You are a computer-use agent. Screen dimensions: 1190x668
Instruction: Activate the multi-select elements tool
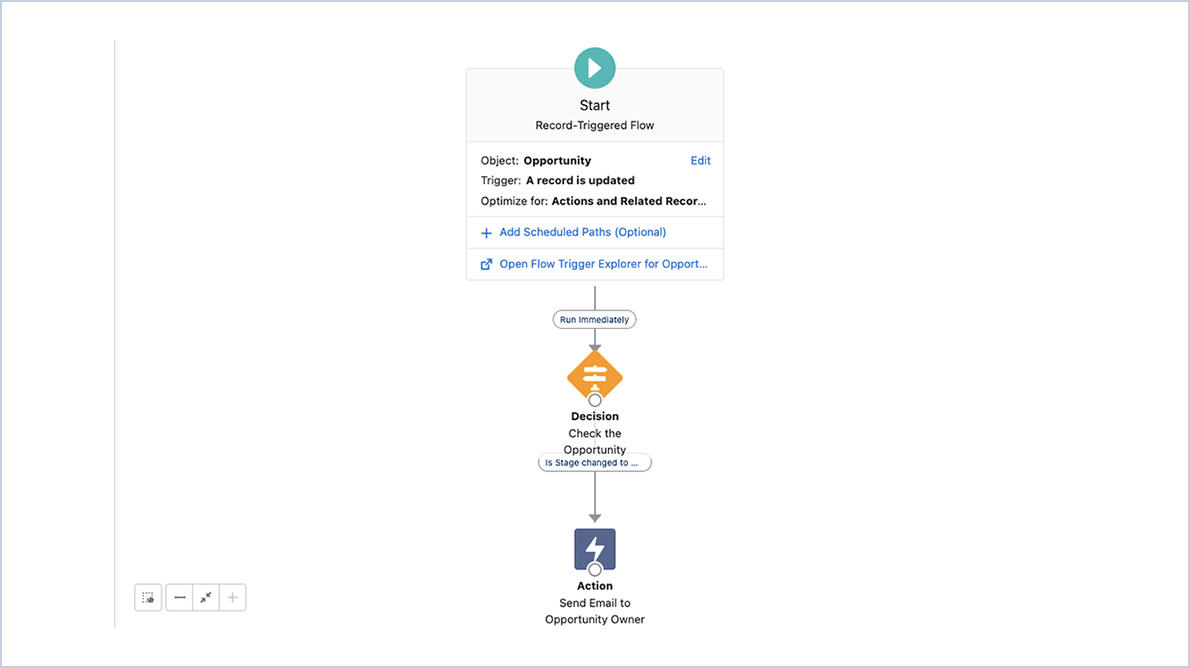(147, 597)
